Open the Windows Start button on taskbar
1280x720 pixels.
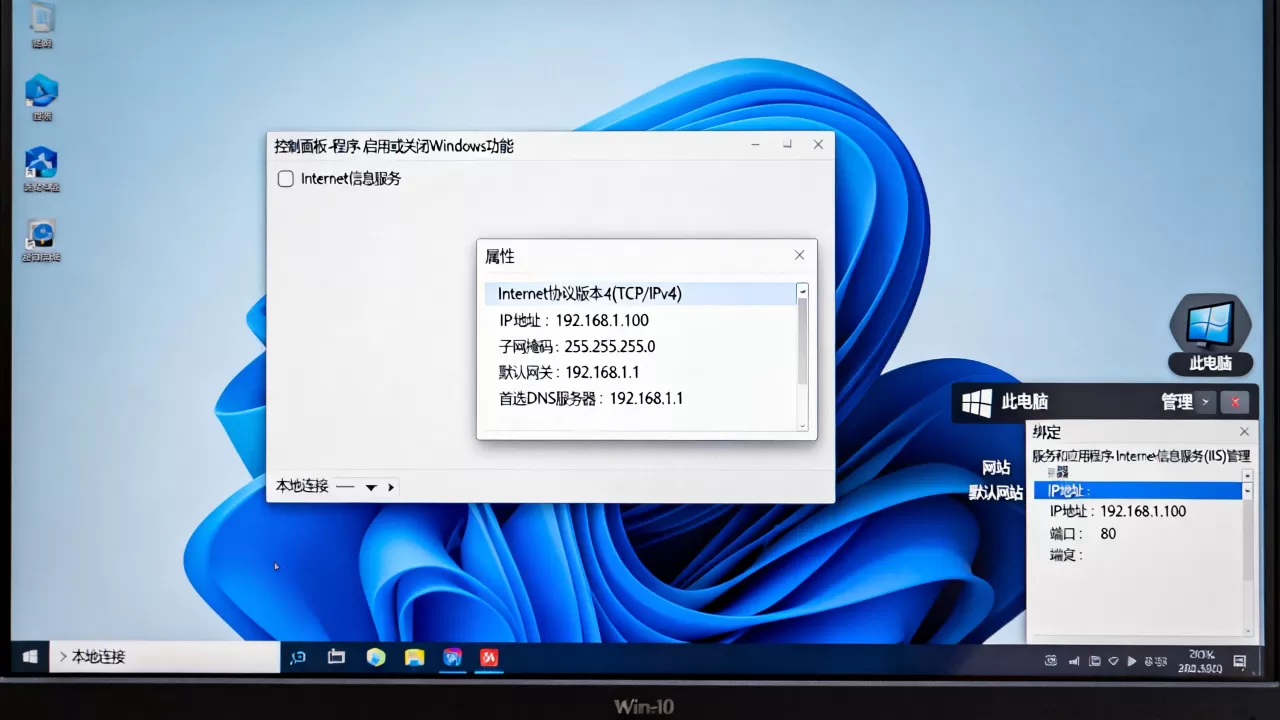pos(30,657)
